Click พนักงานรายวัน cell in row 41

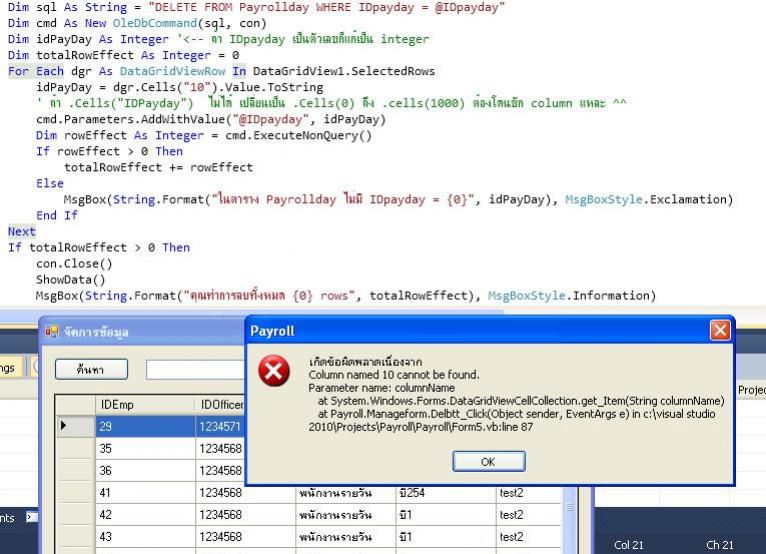345,492
